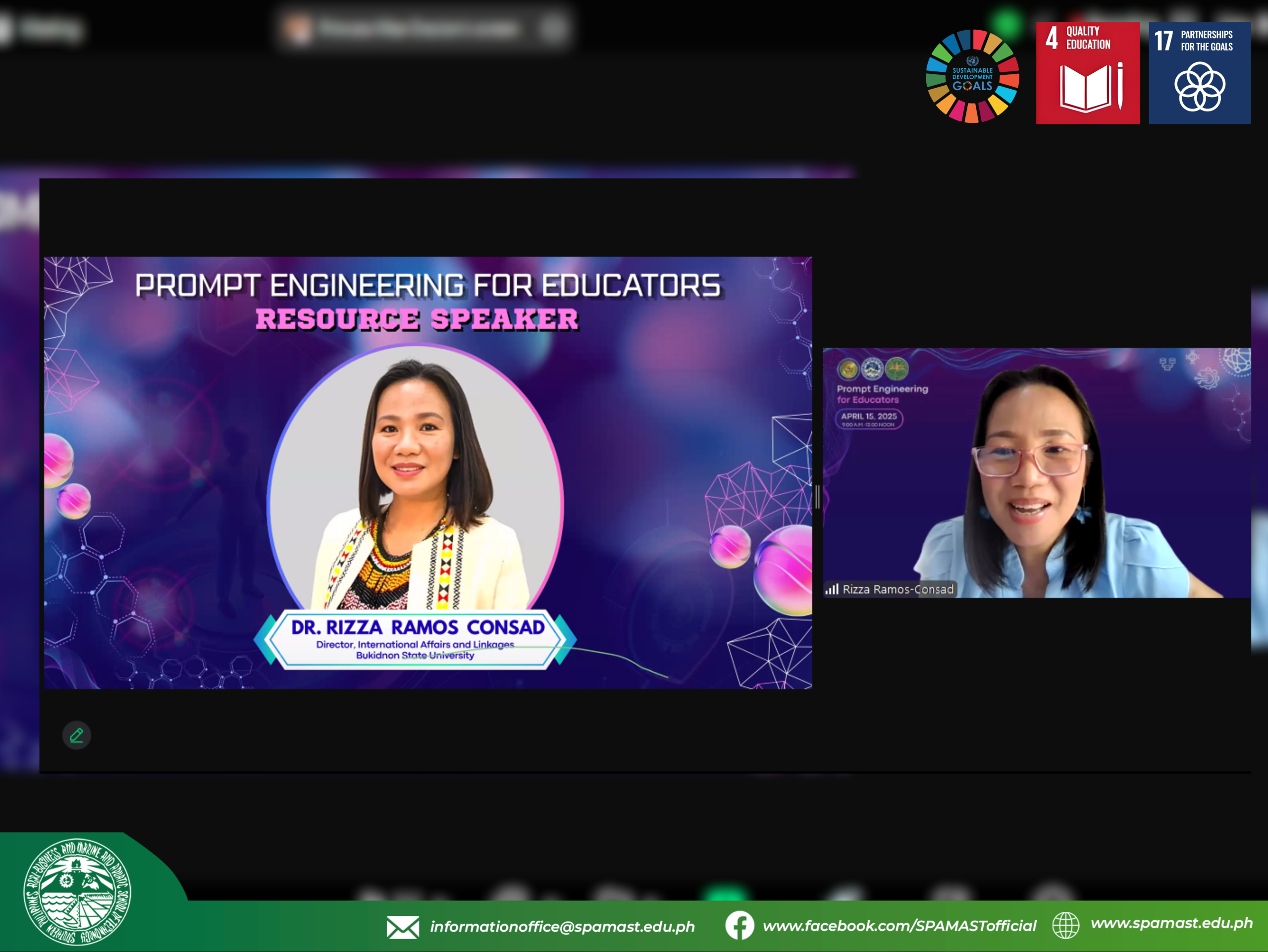1268x952 pixels.
Task: Click the SPAMAST school seal logo
Action: point(77,892)
